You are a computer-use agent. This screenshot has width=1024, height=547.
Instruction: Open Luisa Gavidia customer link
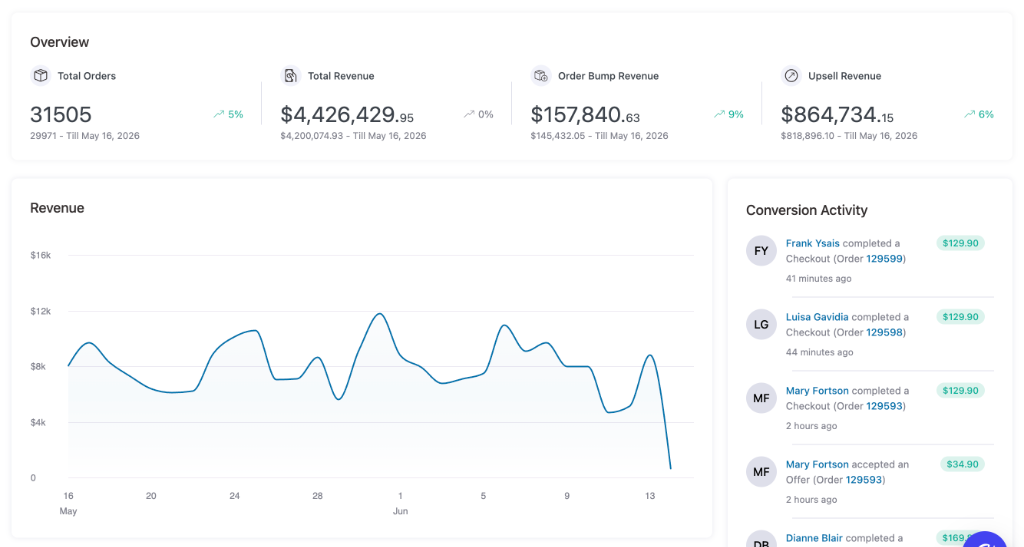point(817,317)
